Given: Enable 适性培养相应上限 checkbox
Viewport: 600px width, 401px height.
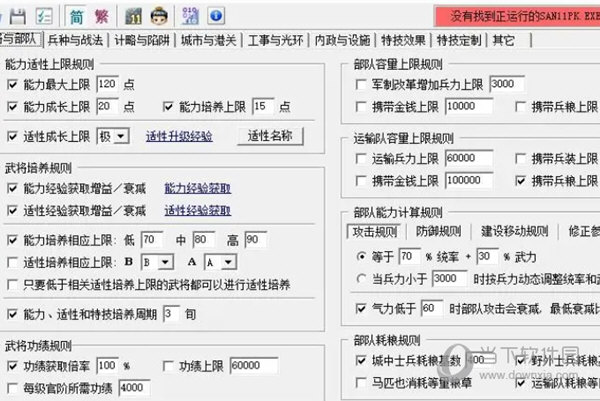Looking at the screenshot, I should click(13, 262).
